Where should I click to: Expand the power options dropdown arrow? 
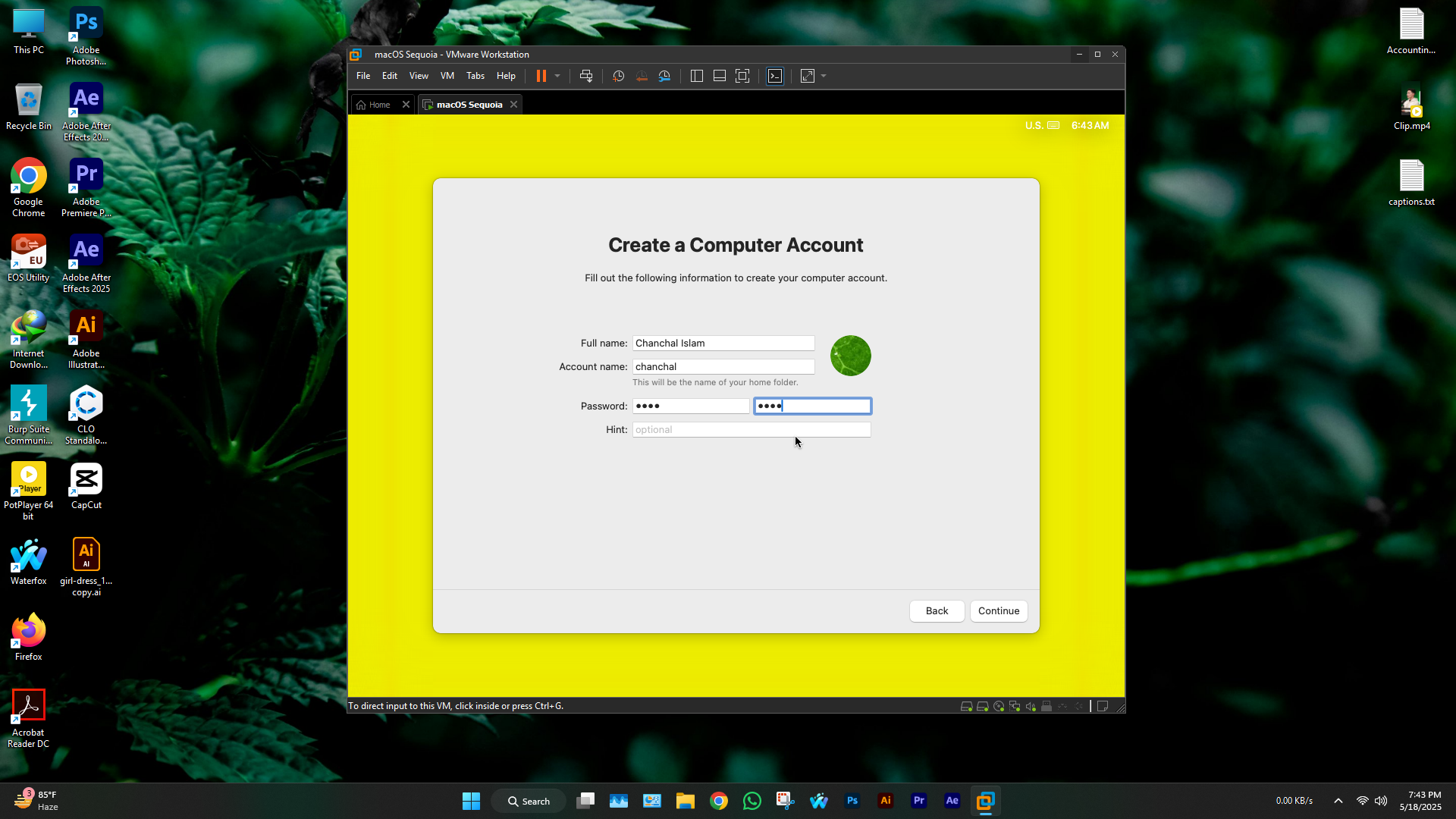557,76
